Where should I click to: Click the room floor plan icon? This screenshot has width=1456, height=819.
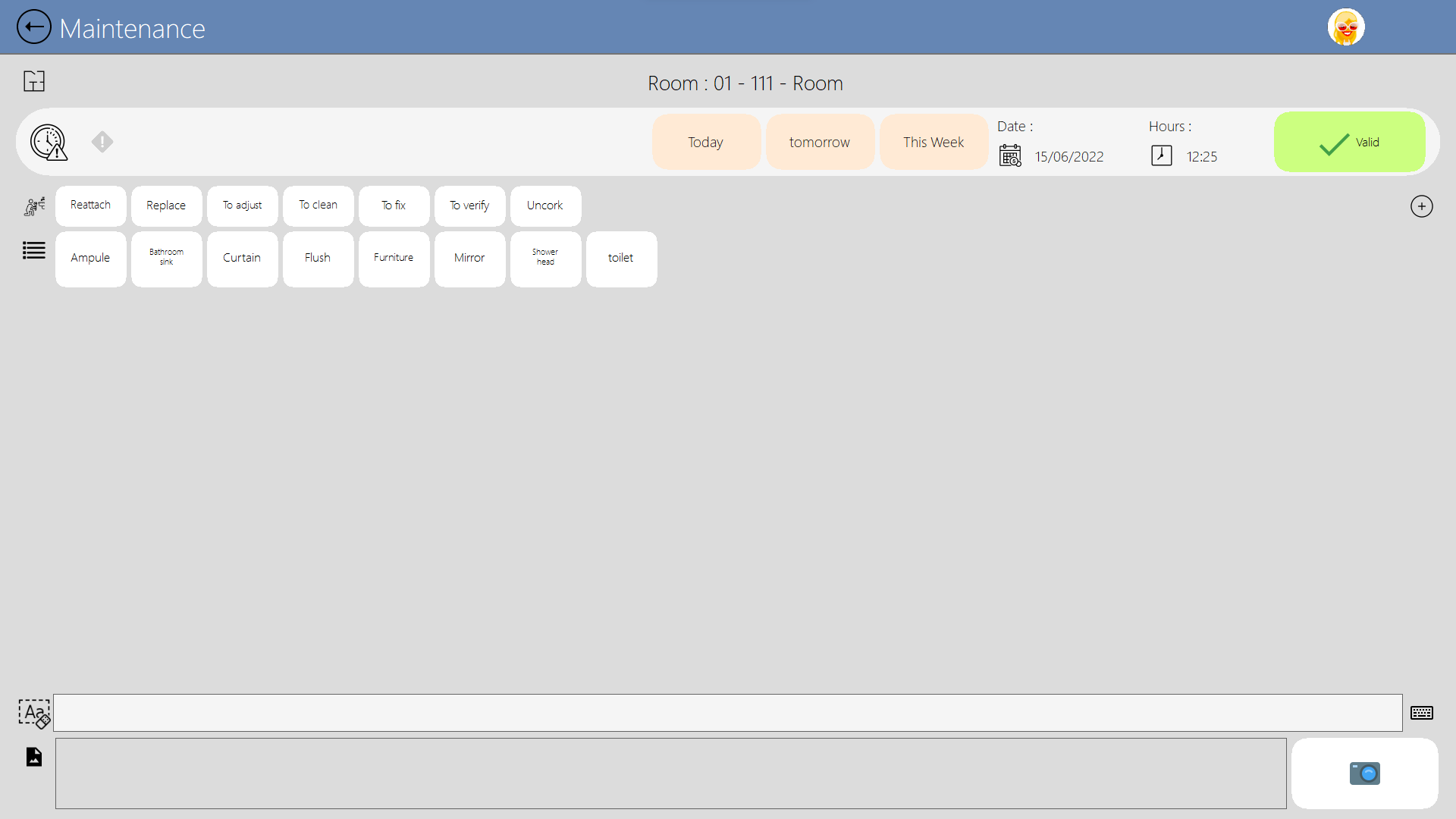[34, 81]
